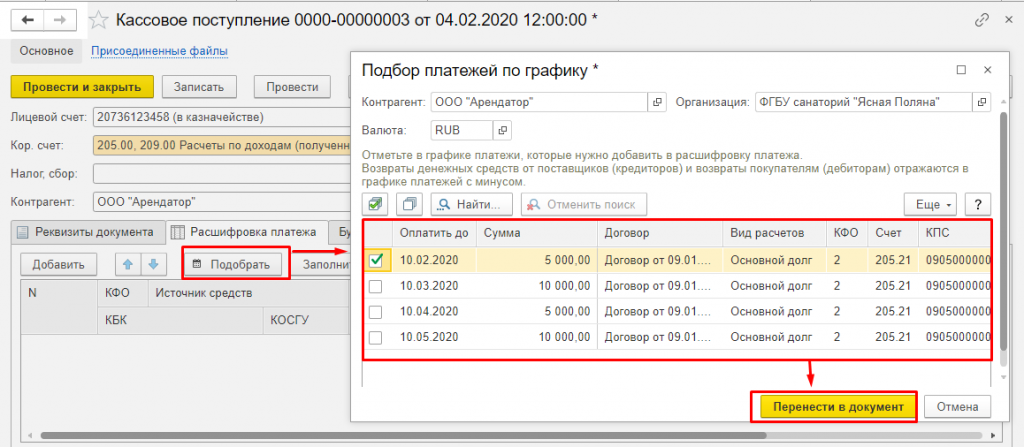Click the back navigation arrow

[x=29, y=19]
